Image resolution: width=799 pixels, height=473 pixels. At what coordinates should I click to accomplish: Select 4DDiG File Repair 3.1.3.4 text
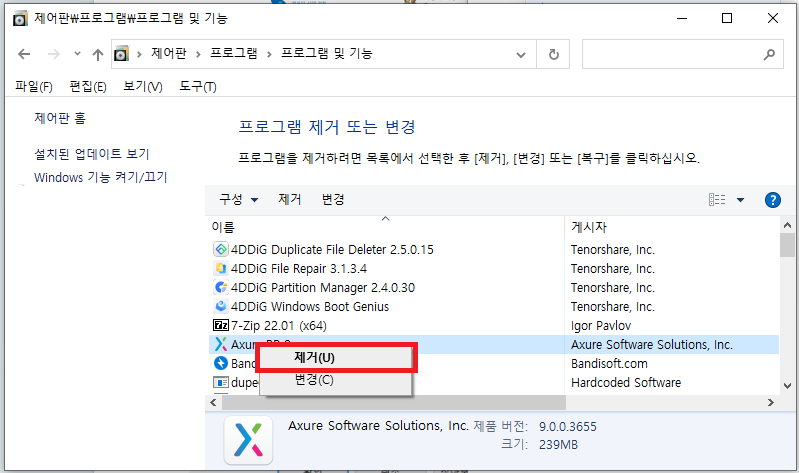pos(299,269)
